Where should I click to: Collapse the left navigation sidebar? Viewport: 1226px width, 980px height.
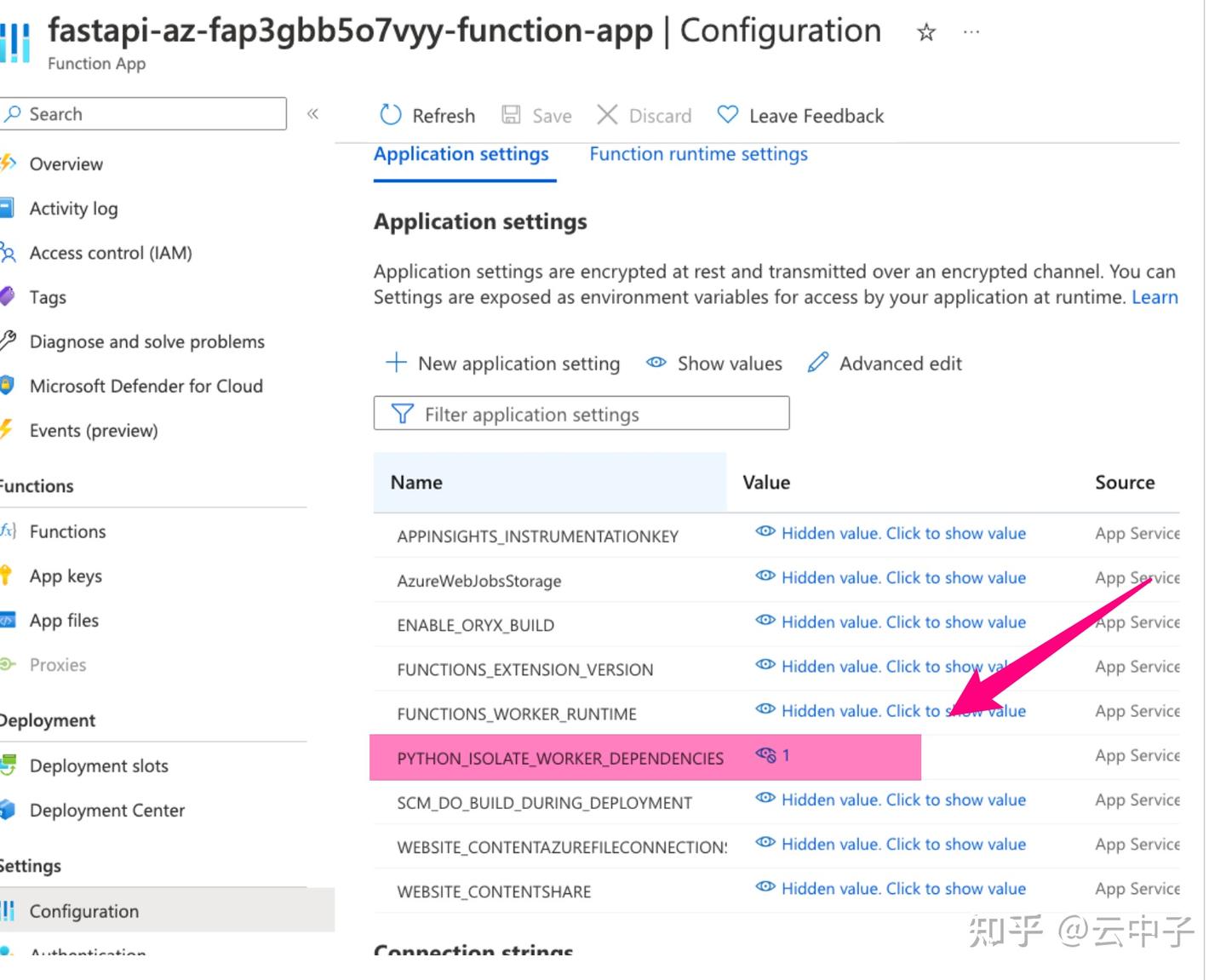(x=312, y=113)
